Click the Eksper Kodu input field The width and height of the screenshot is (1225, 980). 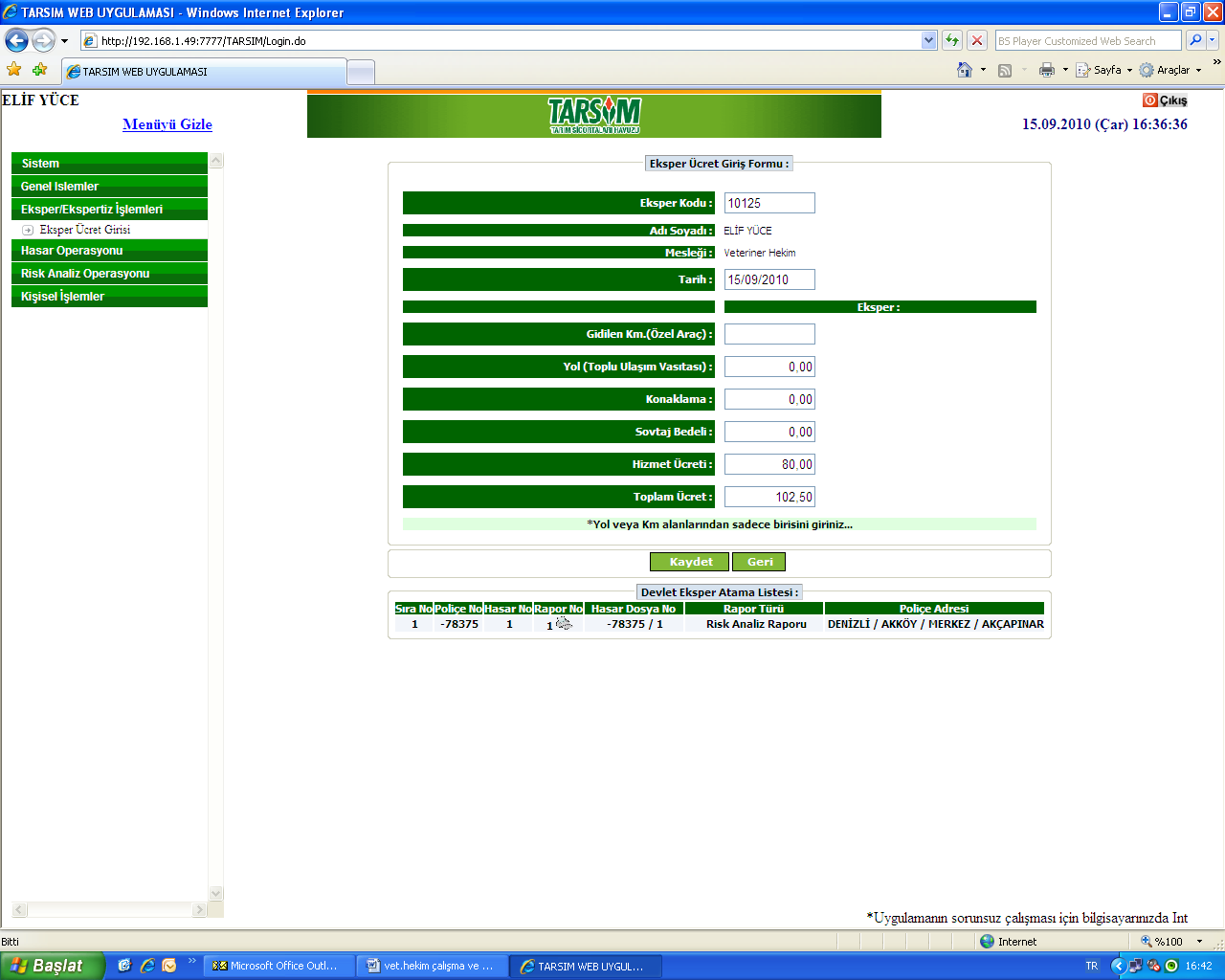pyautogui.click(x=769, y=203)
